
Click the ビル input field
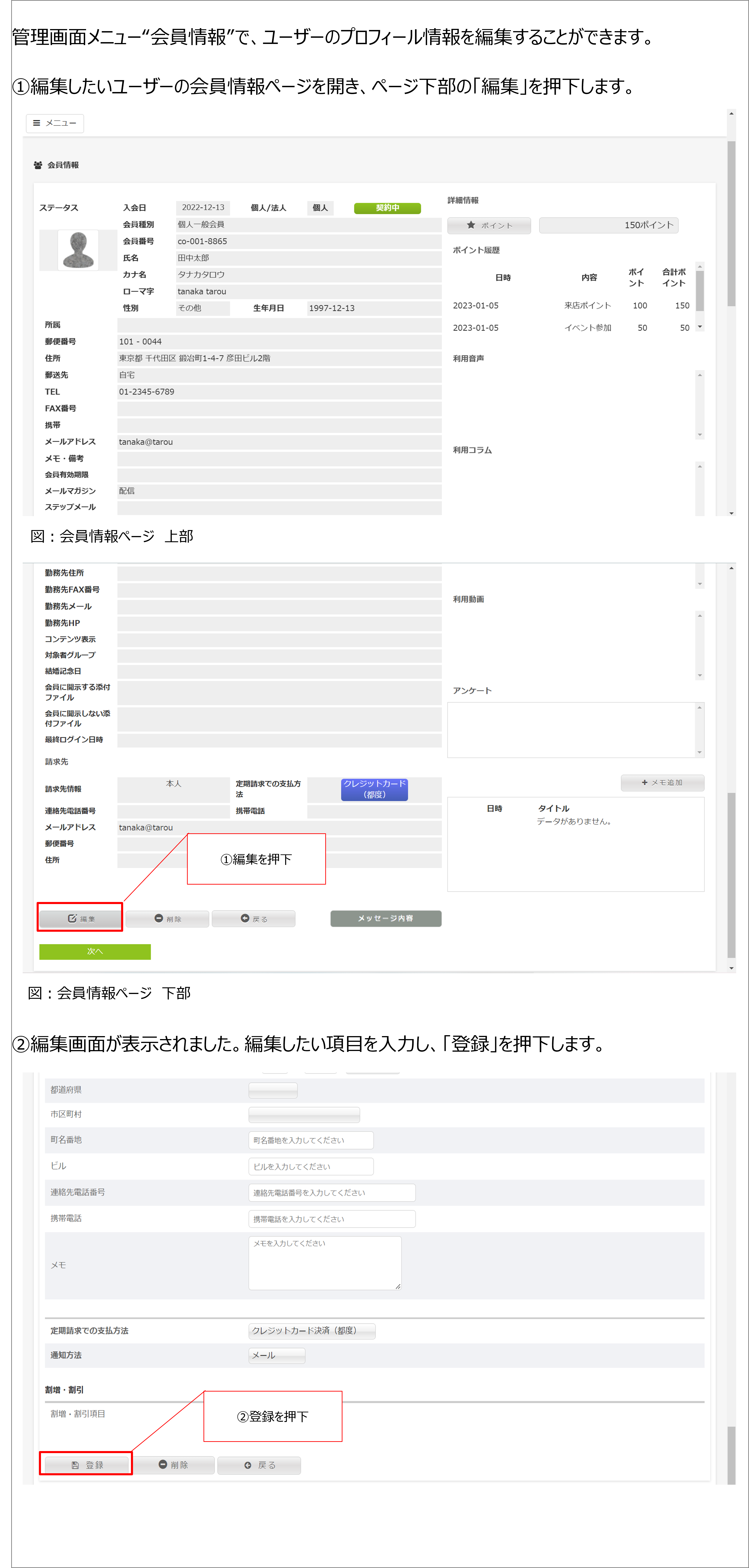pyautogui.click(x=311, y=1167)
